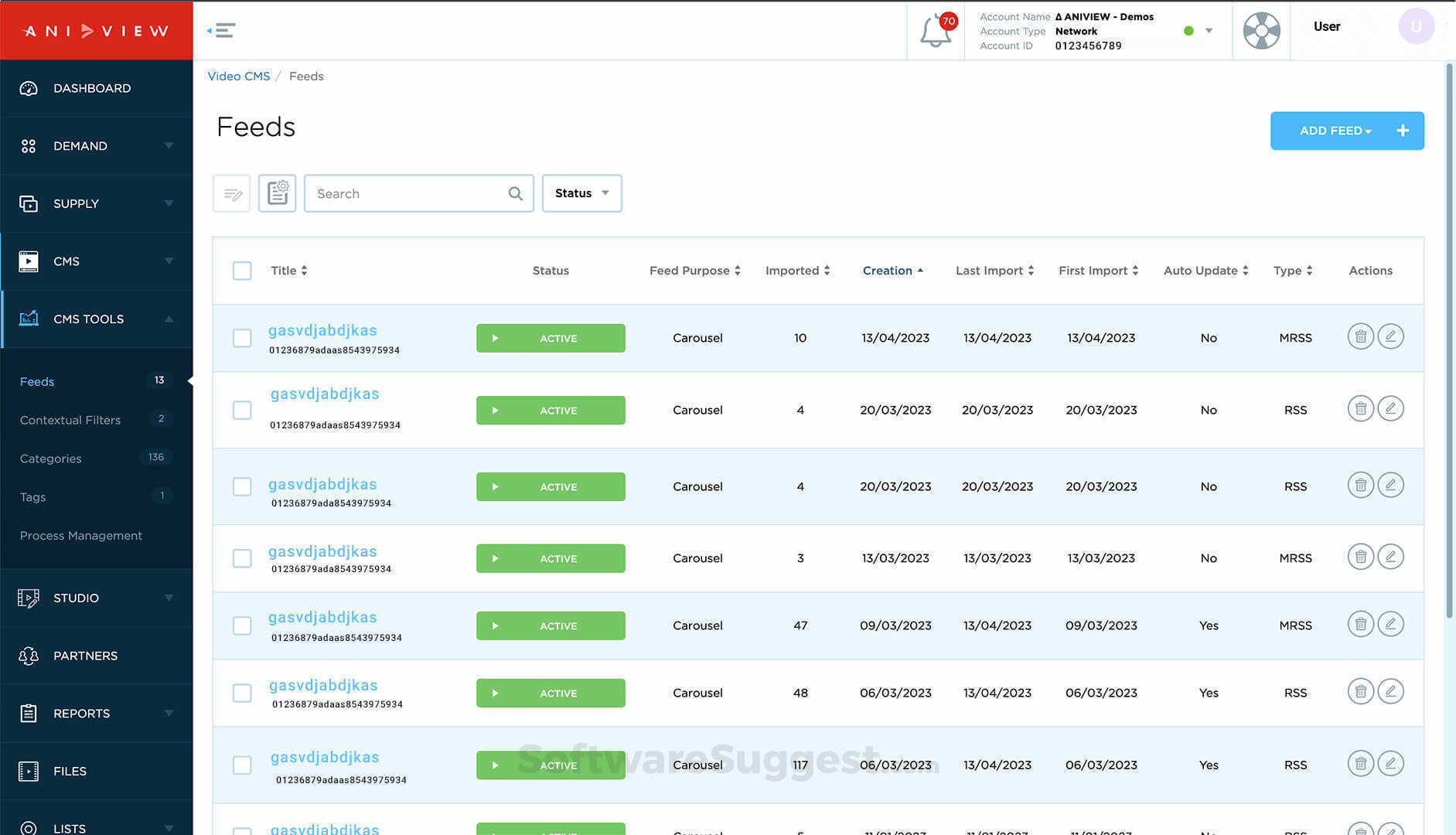Viewport: 1456px width, 835px height.
Task: Open the notification bell icon
Action: click(935, 31)
